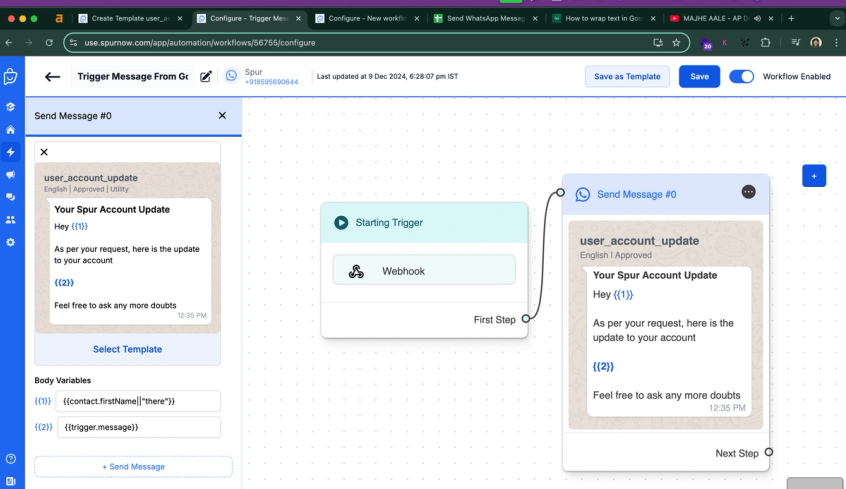This screenshot has width=846, height=489.
Task: Select the Configure - Trigger Message tab
Action: pos(249,18)
